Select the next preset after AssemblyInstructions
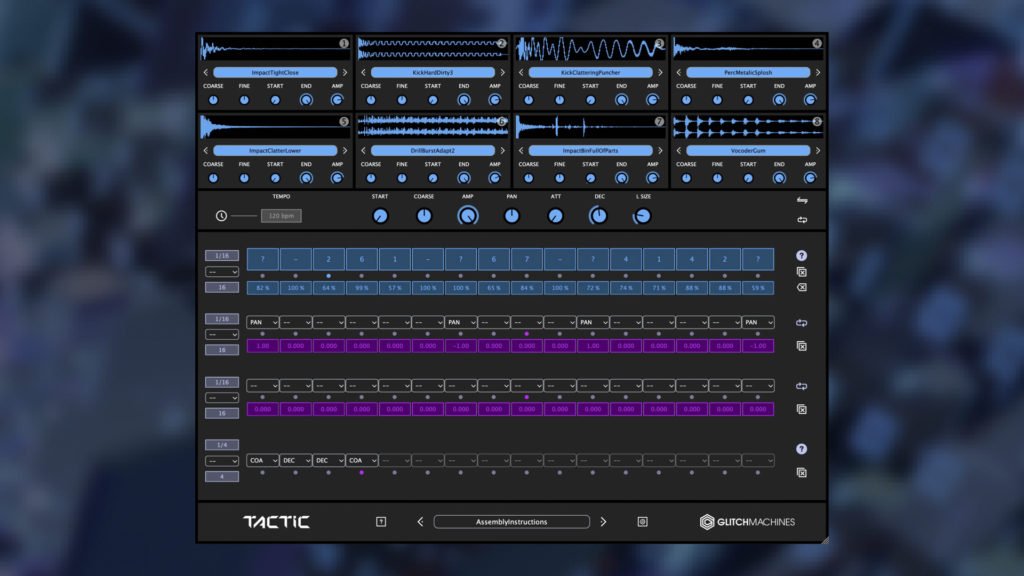The image size is (1024, 576). pyautogui.click(x=603, y=521)
